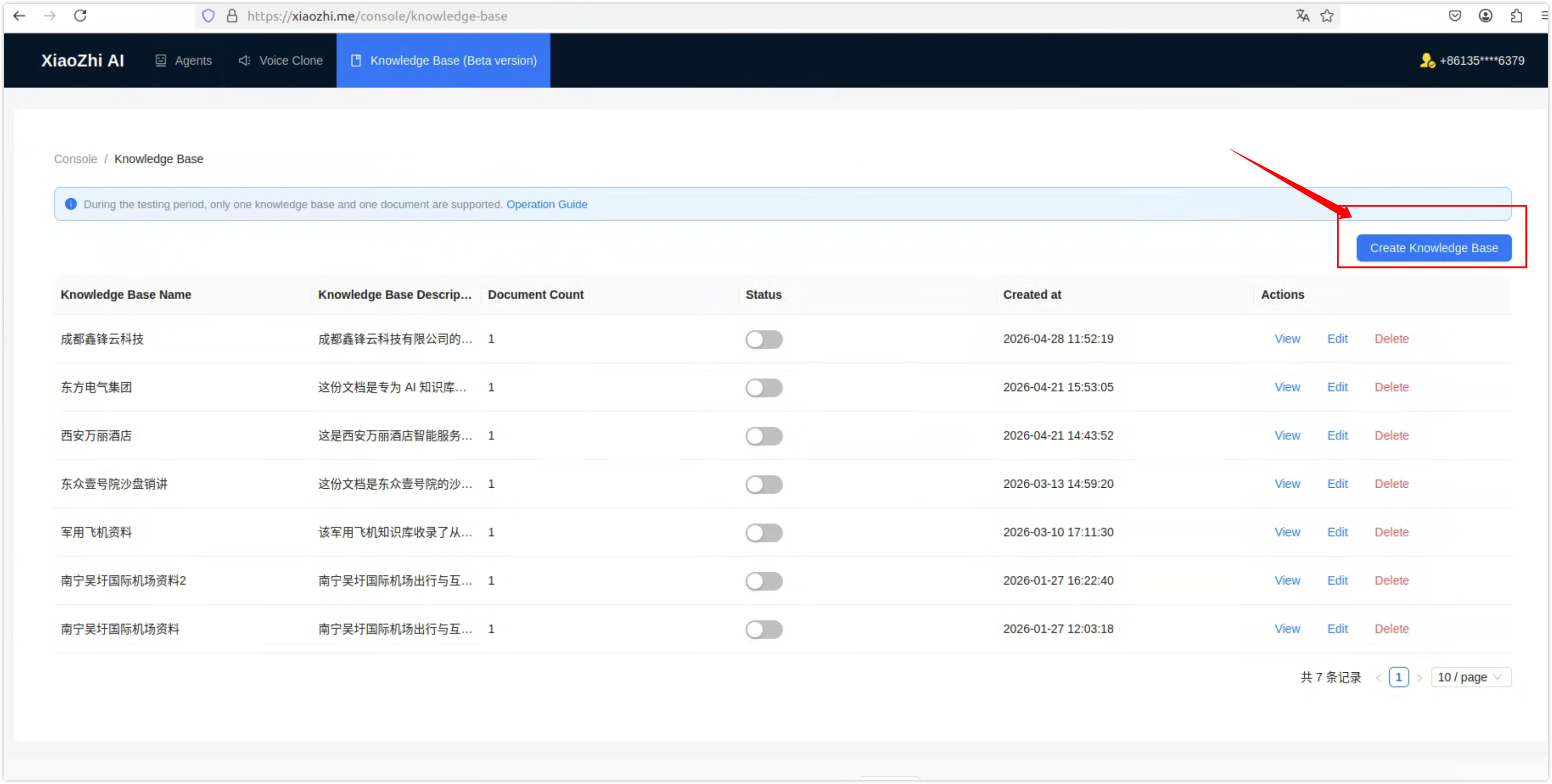Toggle status switch for 南宁吴圩国际机场资料2
Image resolution: width=1552 pixels, height=784 pixels.
click(764, 581)
